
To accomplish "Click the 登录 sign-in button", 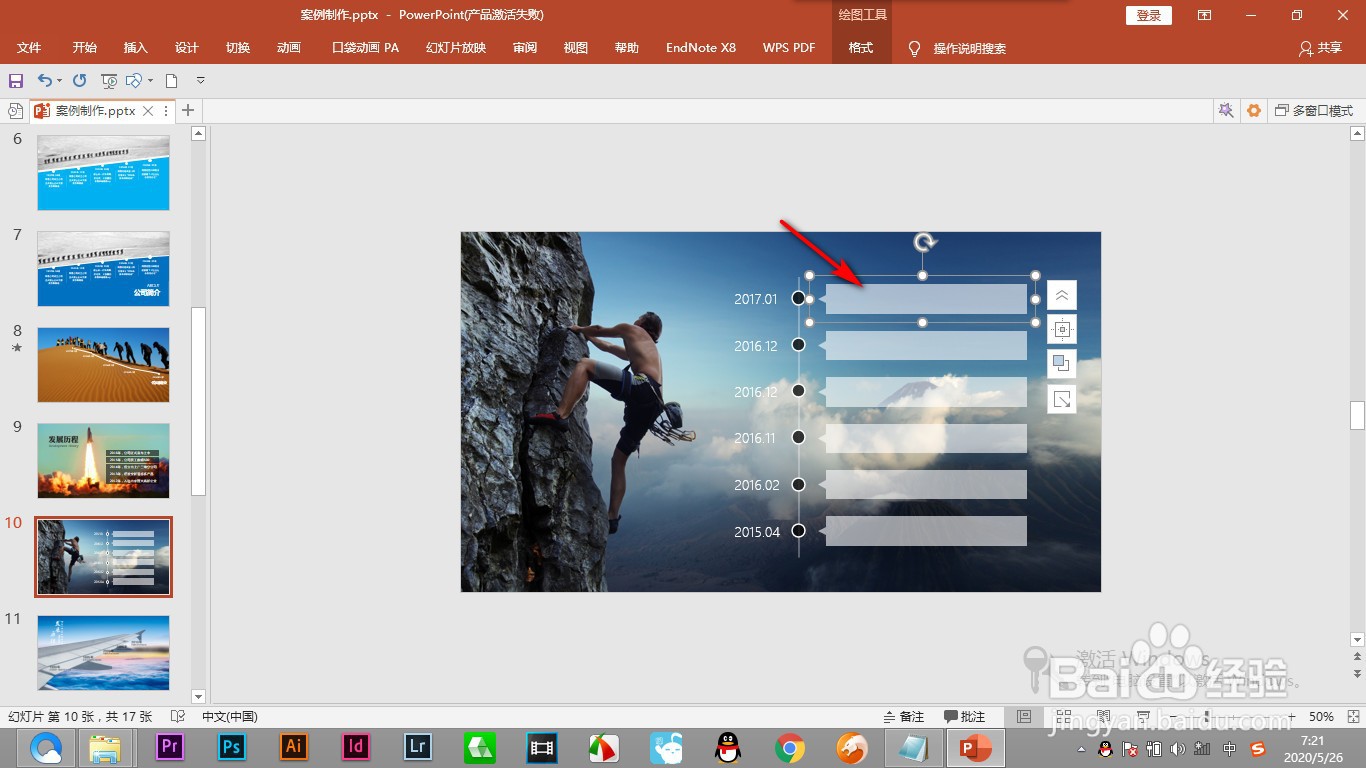I will [1149, 15].
